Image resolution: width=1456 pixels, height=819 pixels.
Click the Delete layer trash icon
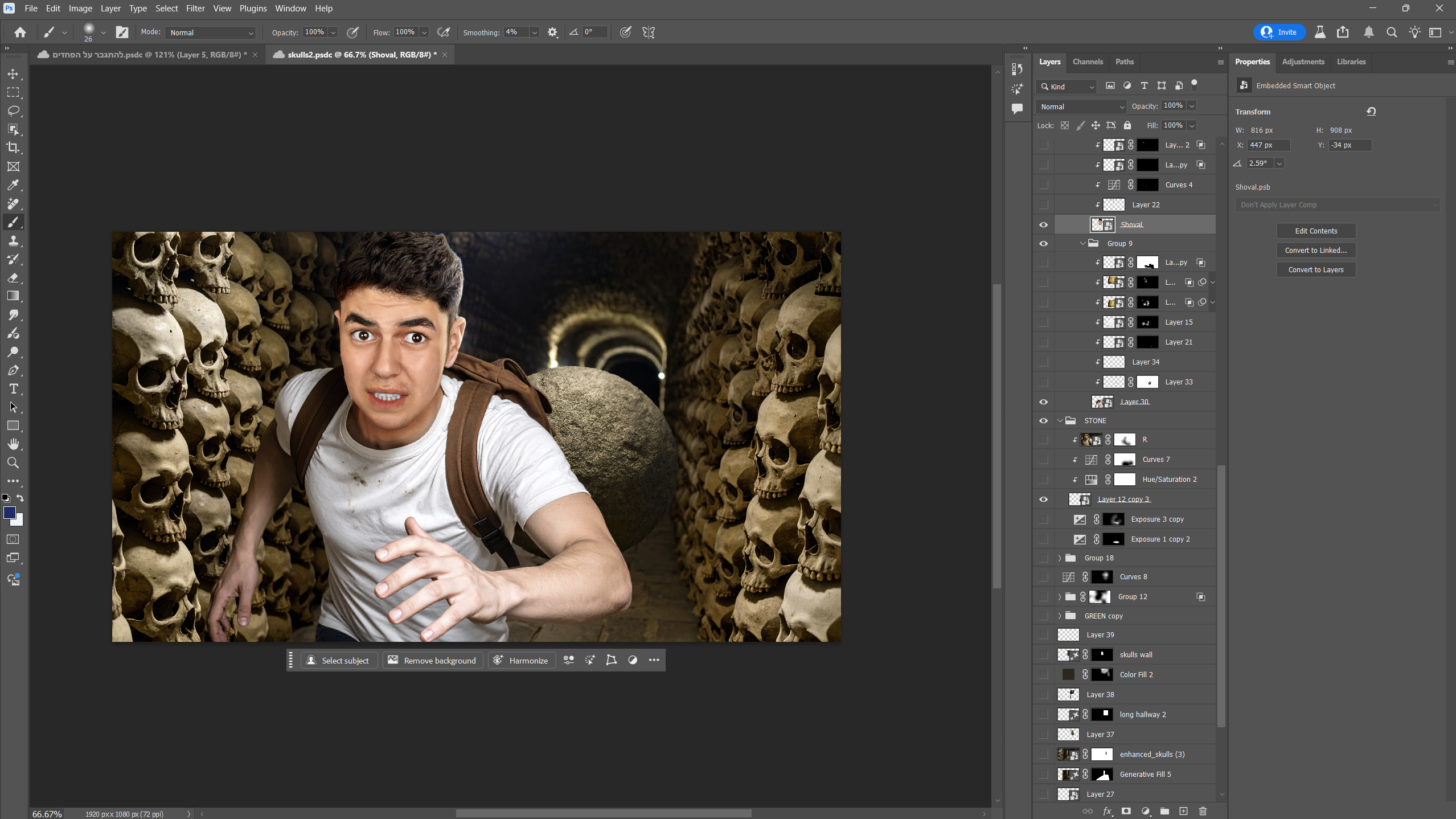pos(1203,811)
